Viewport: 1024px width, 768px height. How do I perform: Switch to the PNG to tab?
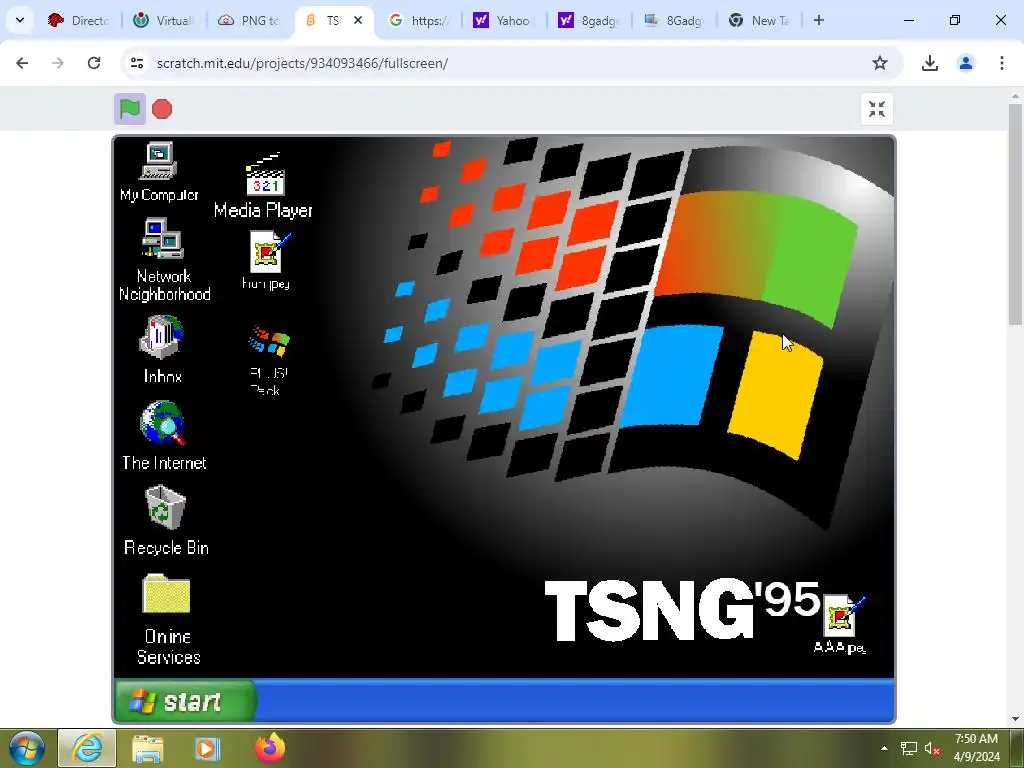pos(249,20)
